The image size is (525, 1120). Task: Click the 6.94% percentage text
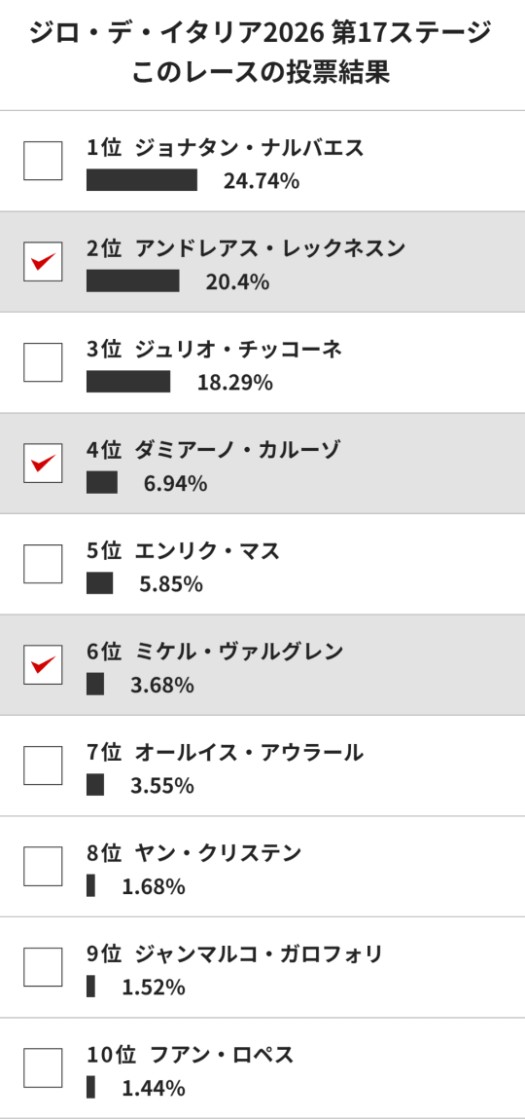click(176, 484)
